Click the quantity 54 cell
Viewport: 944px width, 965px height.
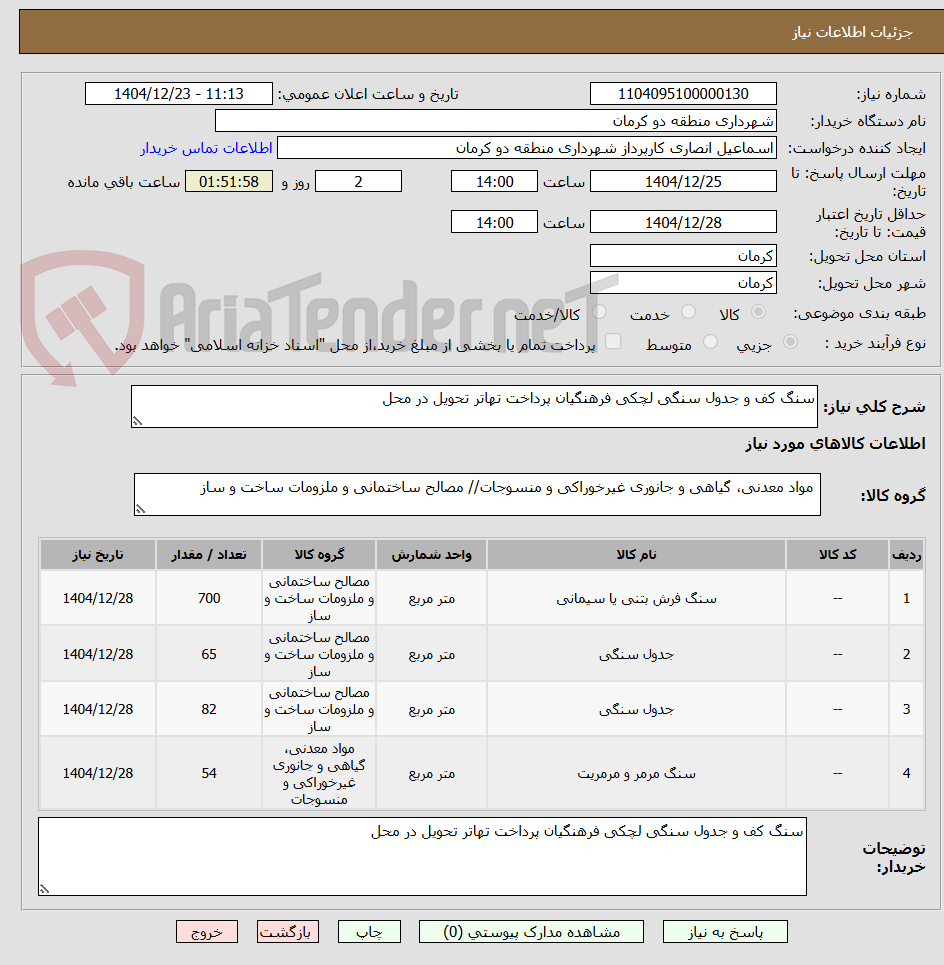[209, 773]
